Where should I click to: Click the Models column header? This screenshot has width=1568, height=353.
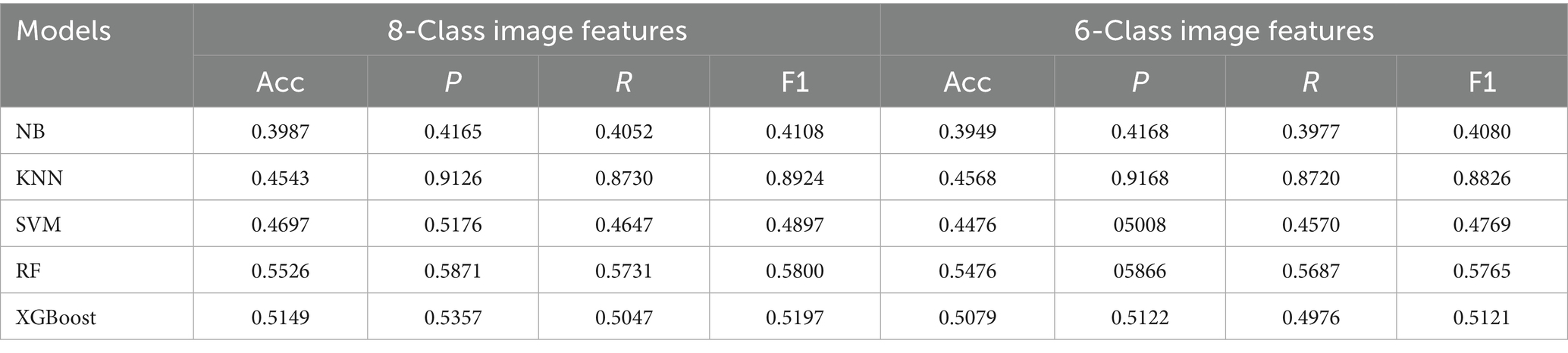click(x=64, y=32)
